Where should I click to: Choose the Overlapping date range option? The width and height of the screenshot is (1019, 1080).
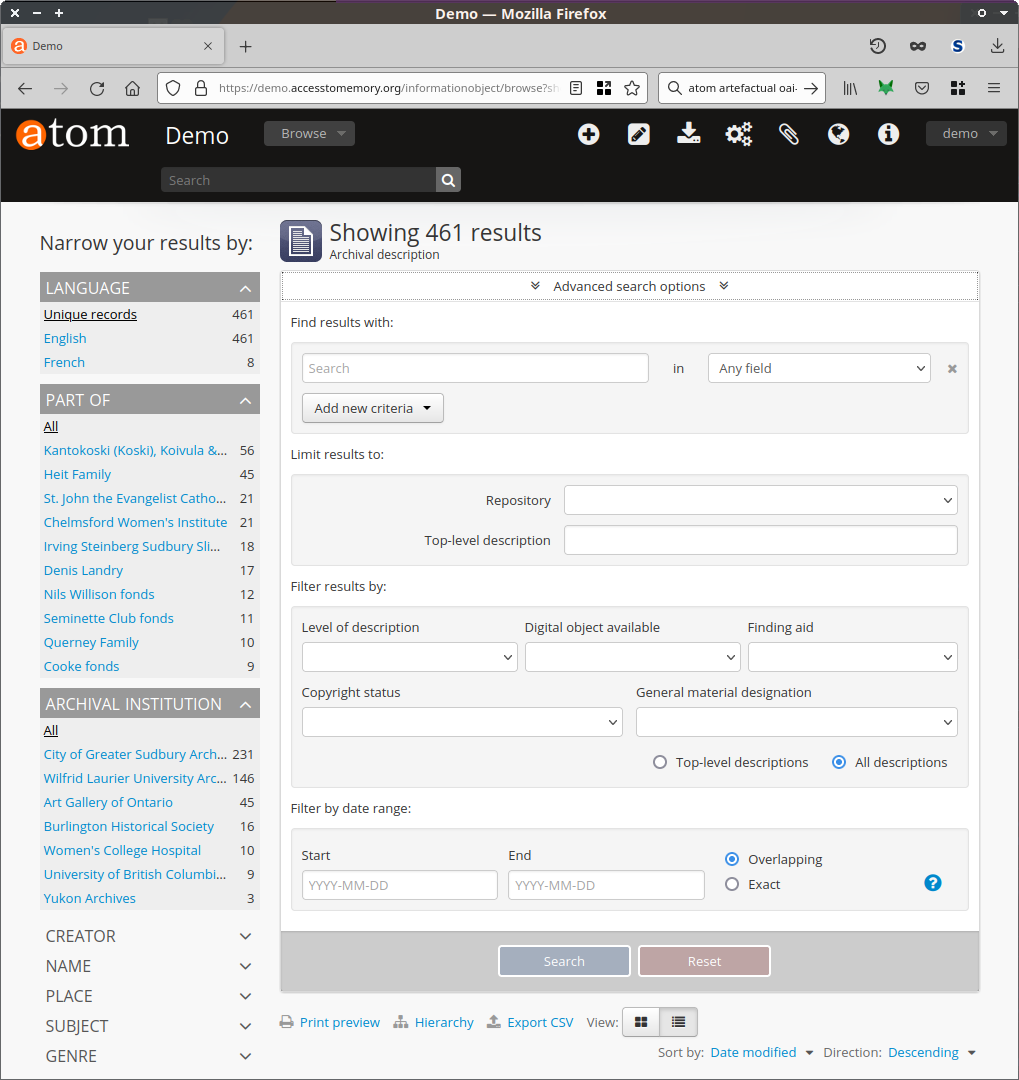(x=732, y=859)
